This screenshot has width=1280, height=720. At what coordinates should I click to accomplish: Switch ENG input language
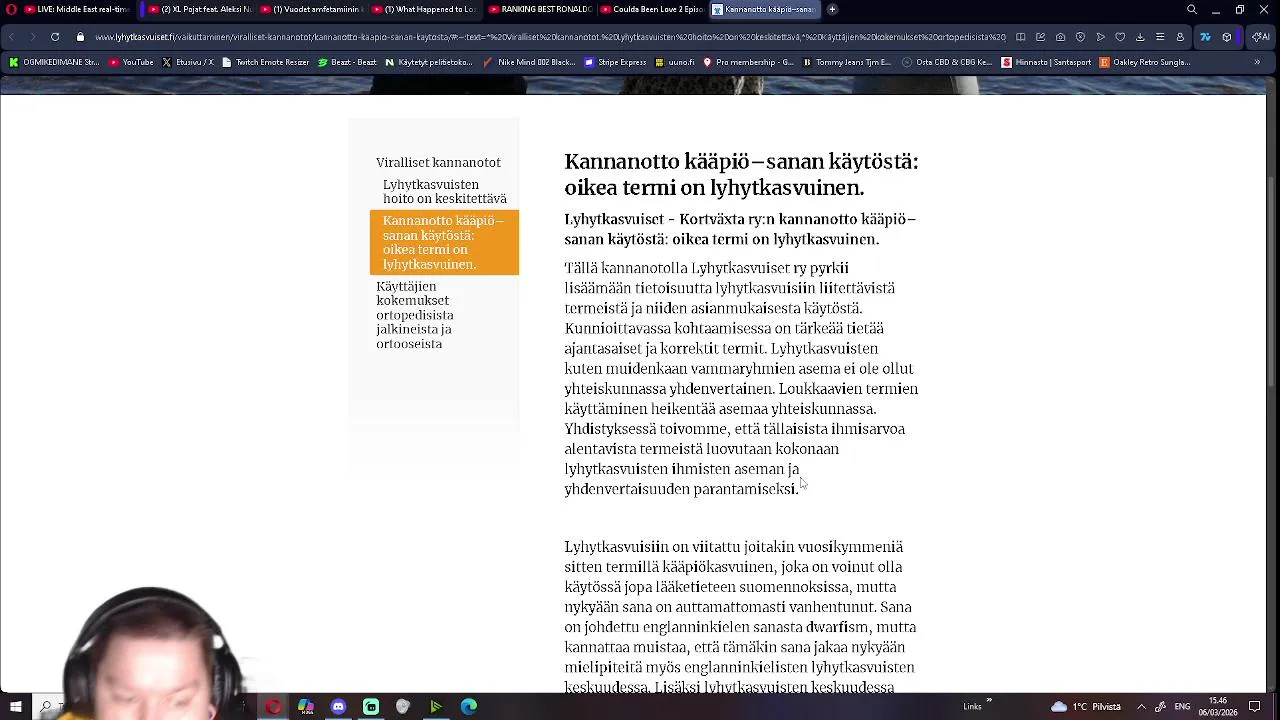click(x=1182, y=706)
